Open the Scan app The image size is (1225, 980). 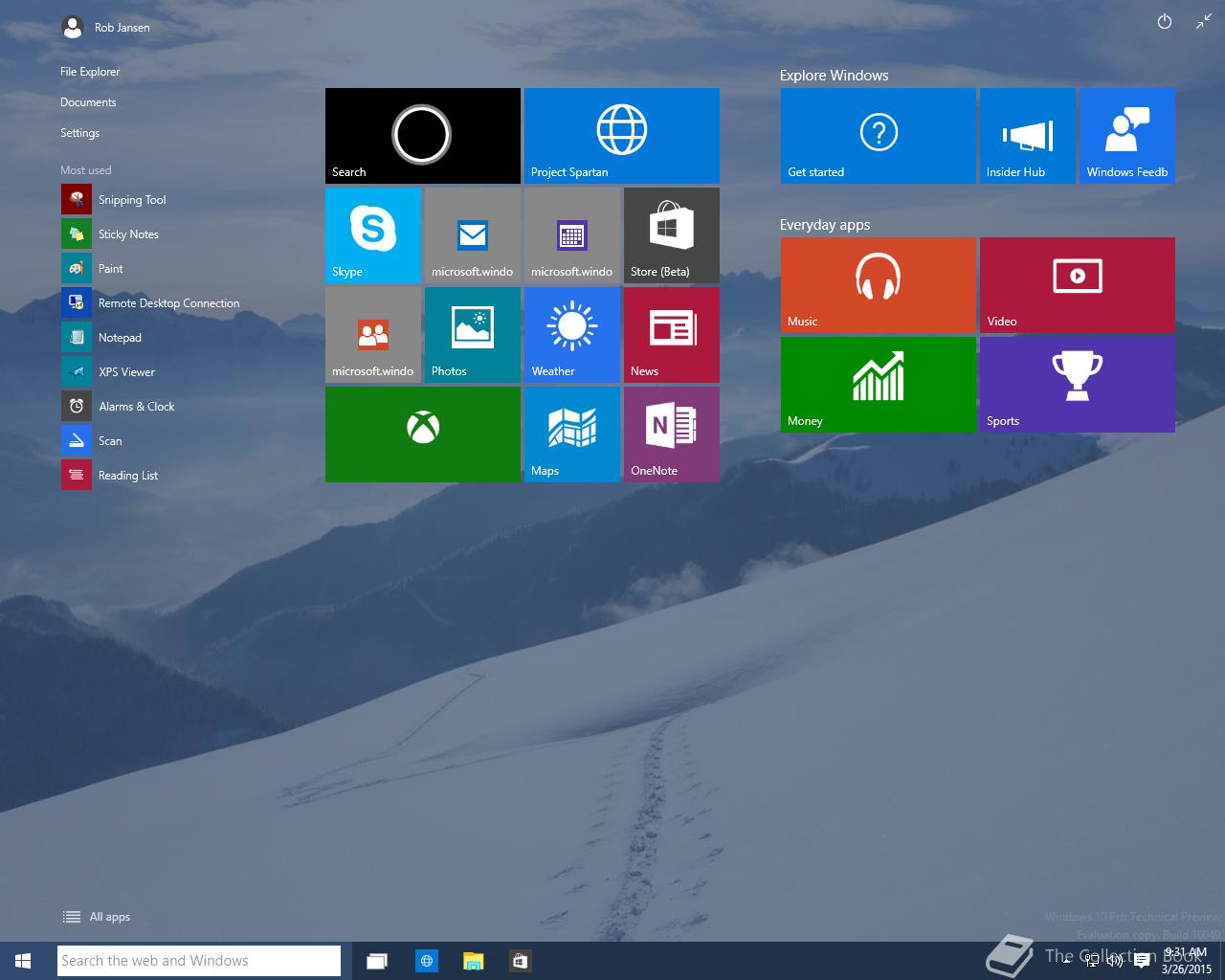(92, 441)
